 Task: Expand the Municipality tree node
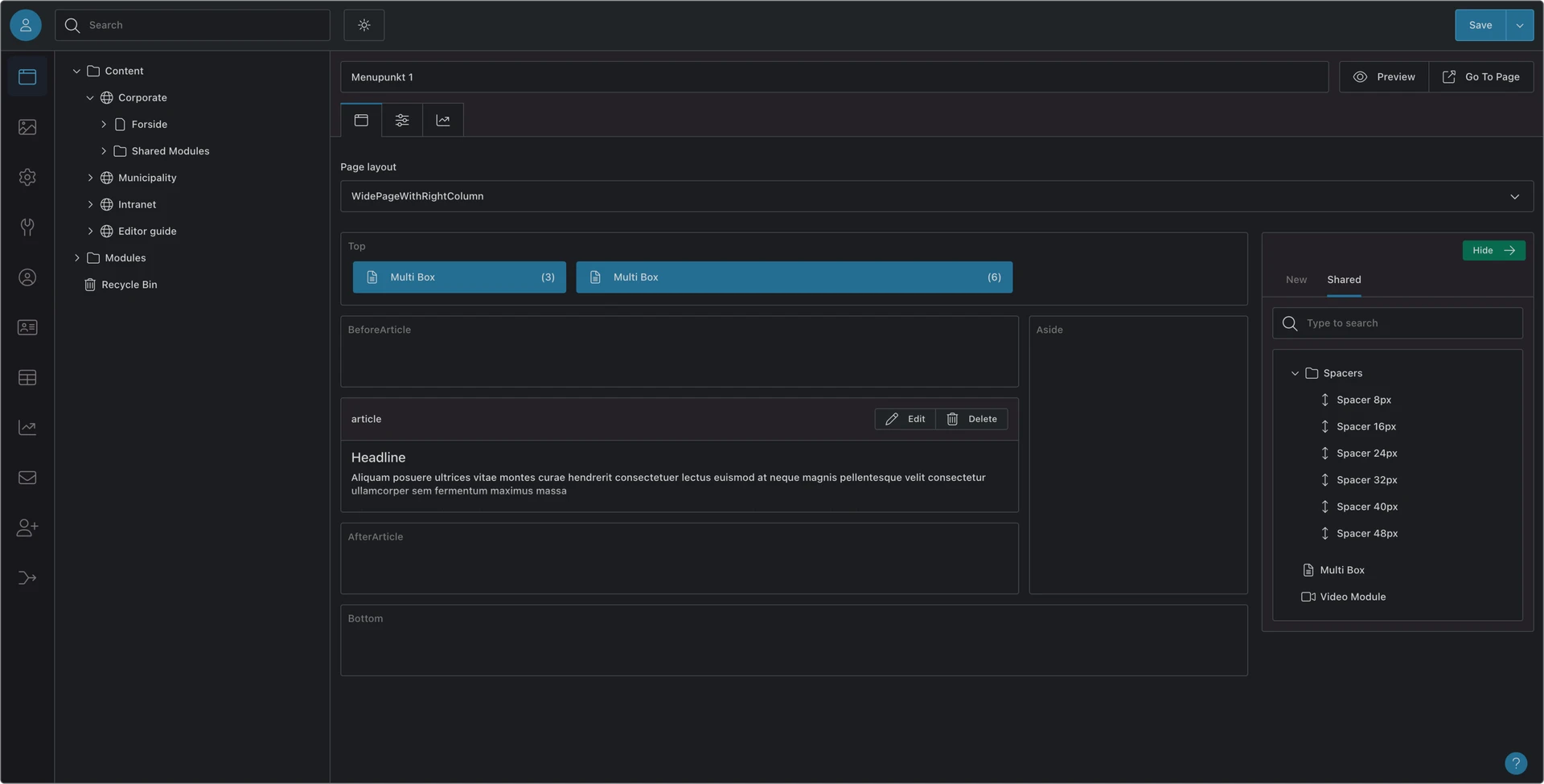[90, 178]
